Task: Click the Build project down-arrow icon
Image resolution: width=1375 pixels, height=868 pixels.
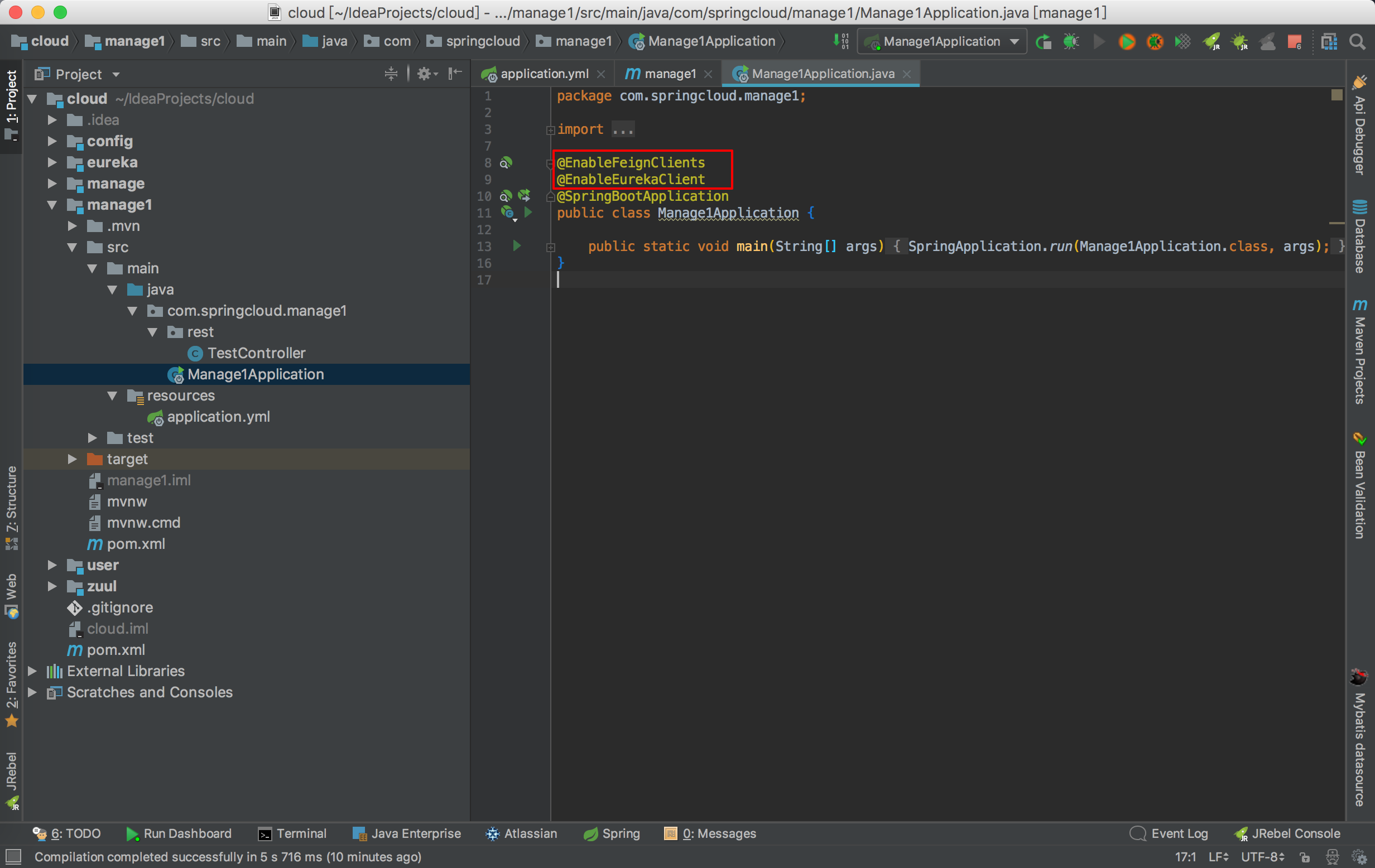Action: coord(840,42)
